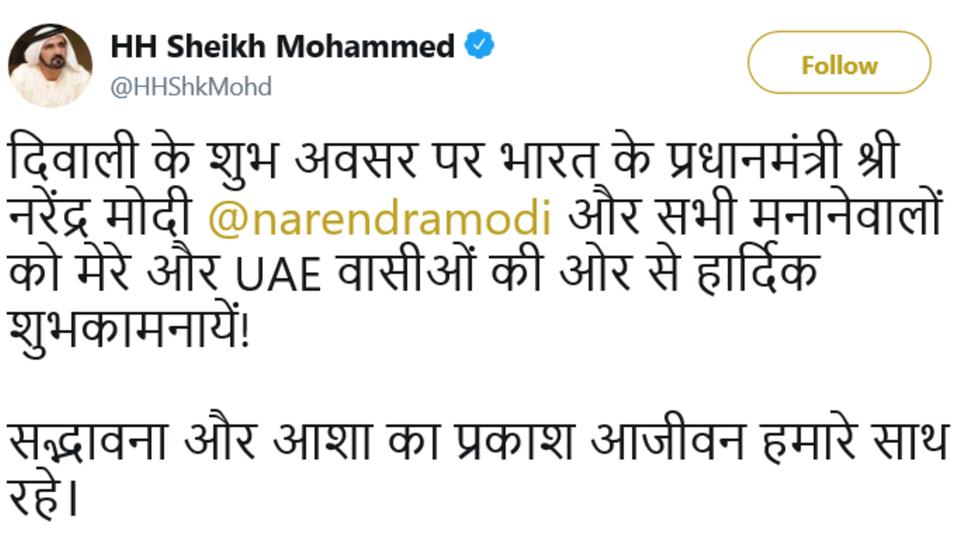
Task: Open HH Sheikh Mohammed's profile picture
Action: click(x=50, y=65)
